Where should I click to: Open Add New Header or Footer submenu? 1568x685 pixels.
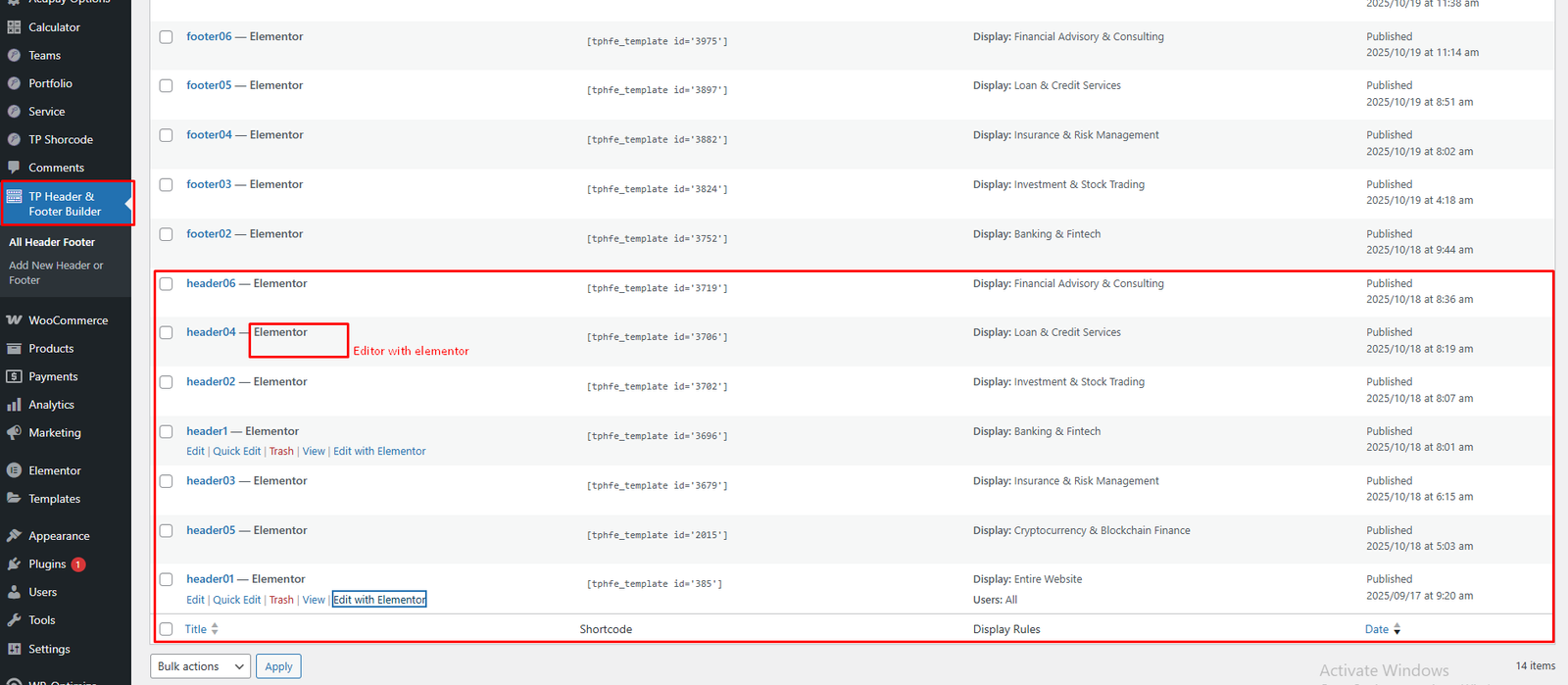[x=56, y=272]
